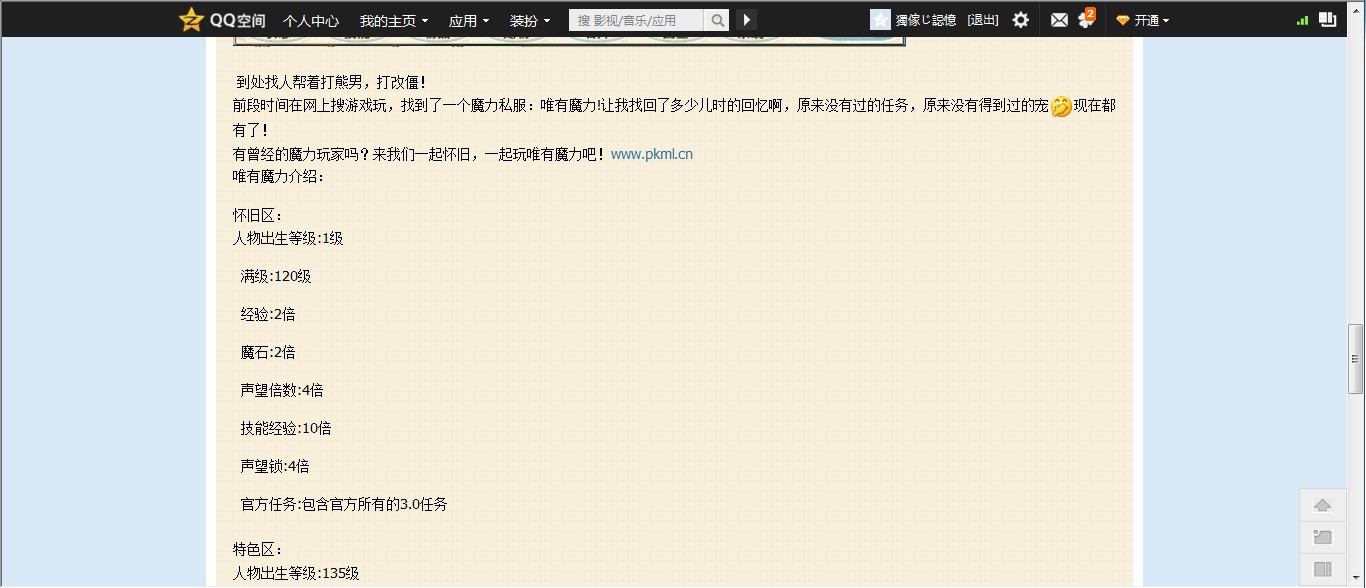Click the green signal strength icon
This screenshot has width=1366, height=588.
point(1302,20)
